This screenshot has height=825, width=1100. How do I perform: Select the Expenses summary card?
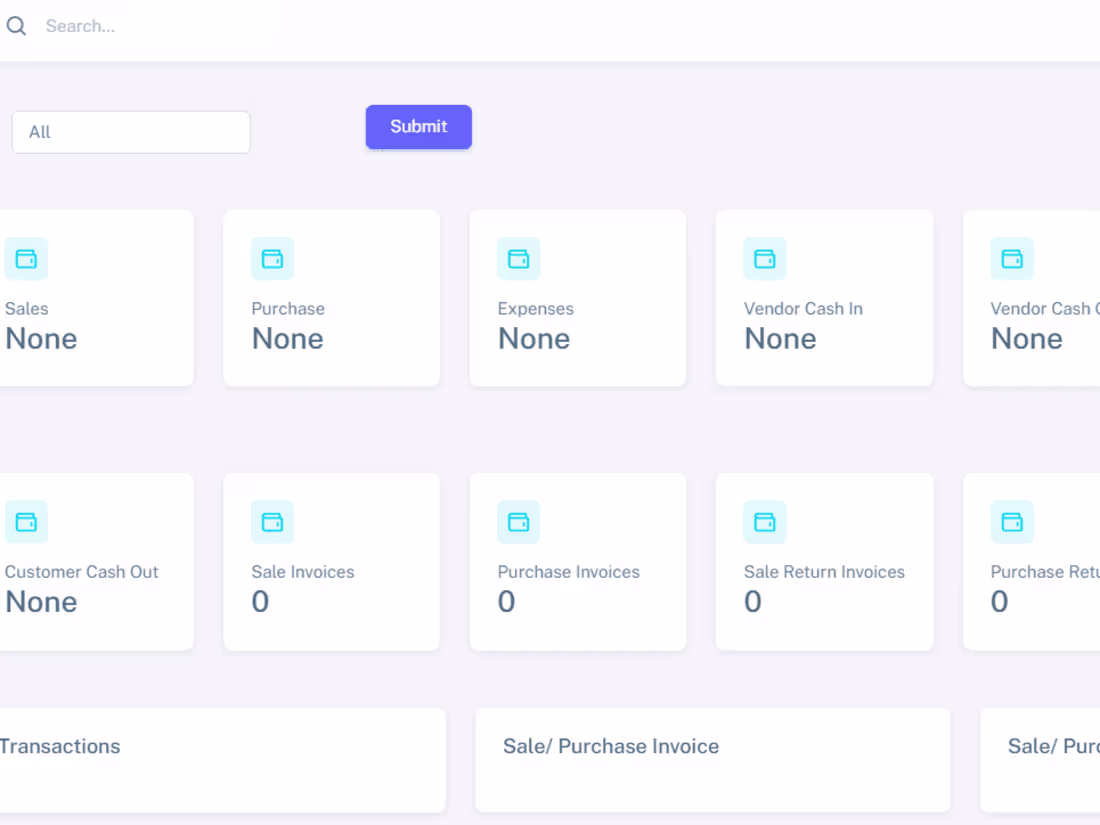pos(577,298)
